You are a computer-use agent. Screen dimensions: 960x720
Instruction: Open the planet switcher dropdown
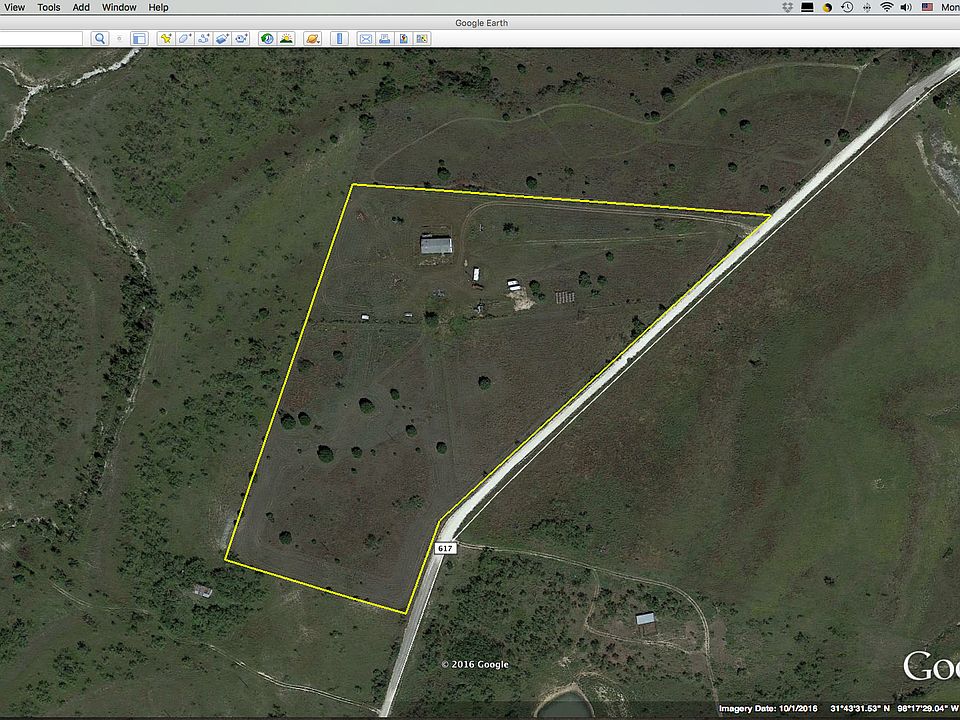(x=312, y=39)
